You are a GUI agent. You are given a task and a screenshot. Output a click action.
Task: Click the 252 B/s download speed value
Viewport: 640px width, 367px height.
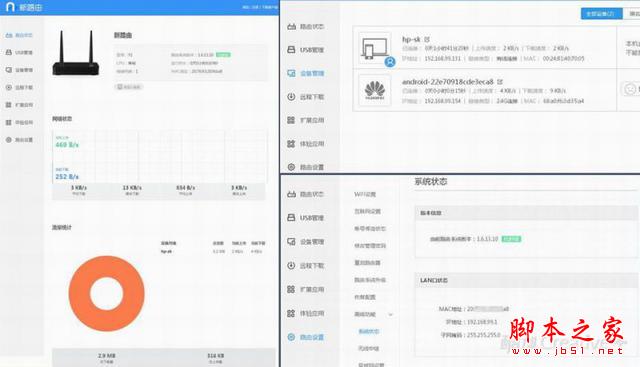click(x=67, y=176)
